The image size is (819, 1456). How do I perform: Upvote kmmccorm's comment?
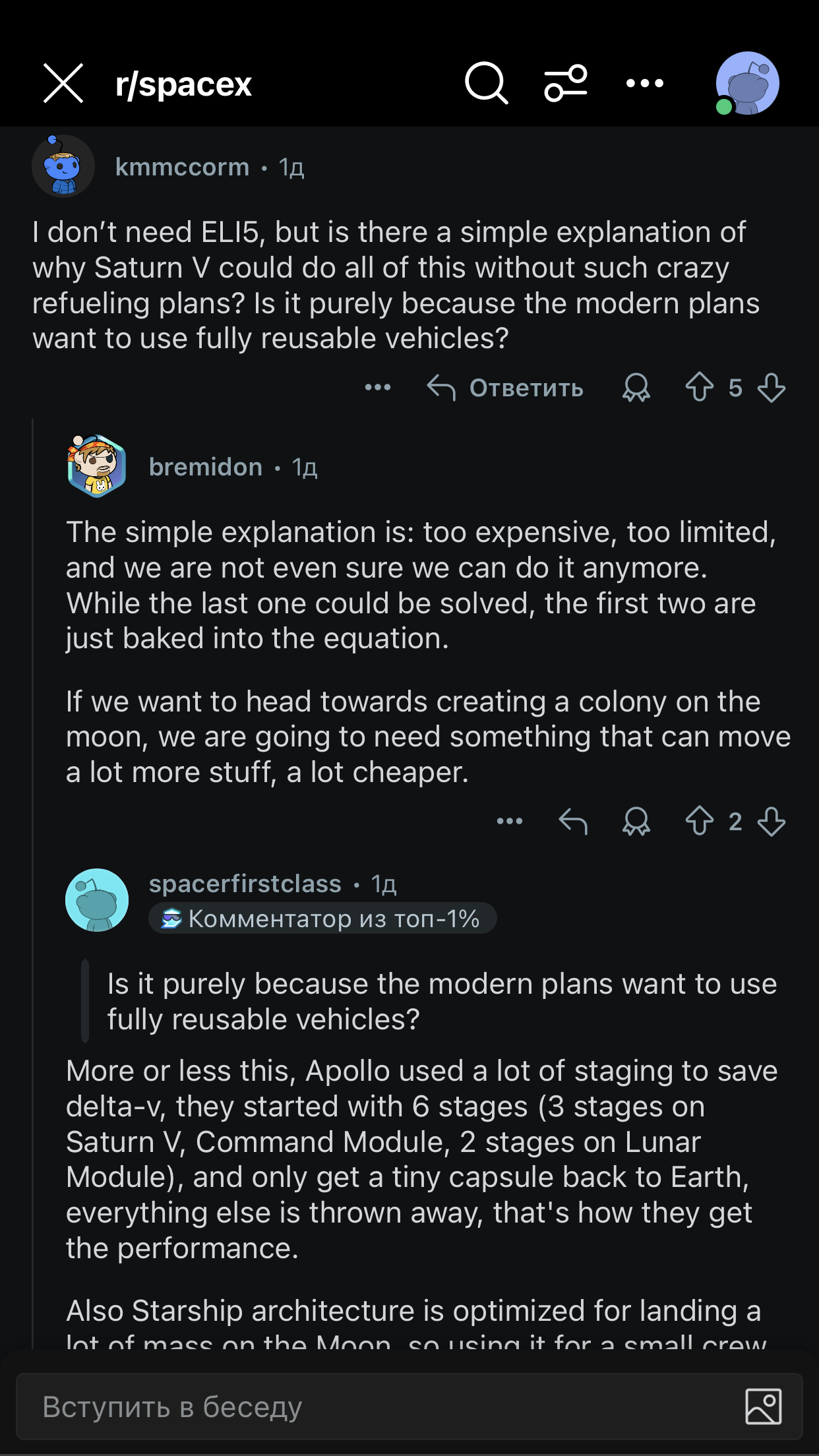[699, 388]
